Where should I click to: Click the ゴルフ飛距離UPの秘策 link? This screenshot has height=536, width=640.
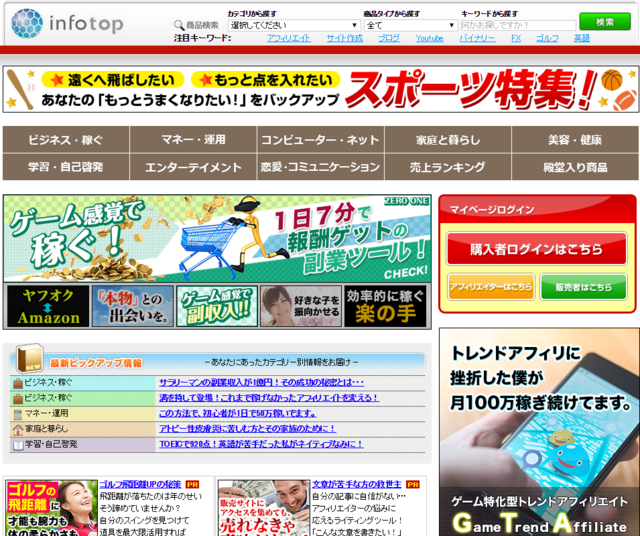point(140,485)
